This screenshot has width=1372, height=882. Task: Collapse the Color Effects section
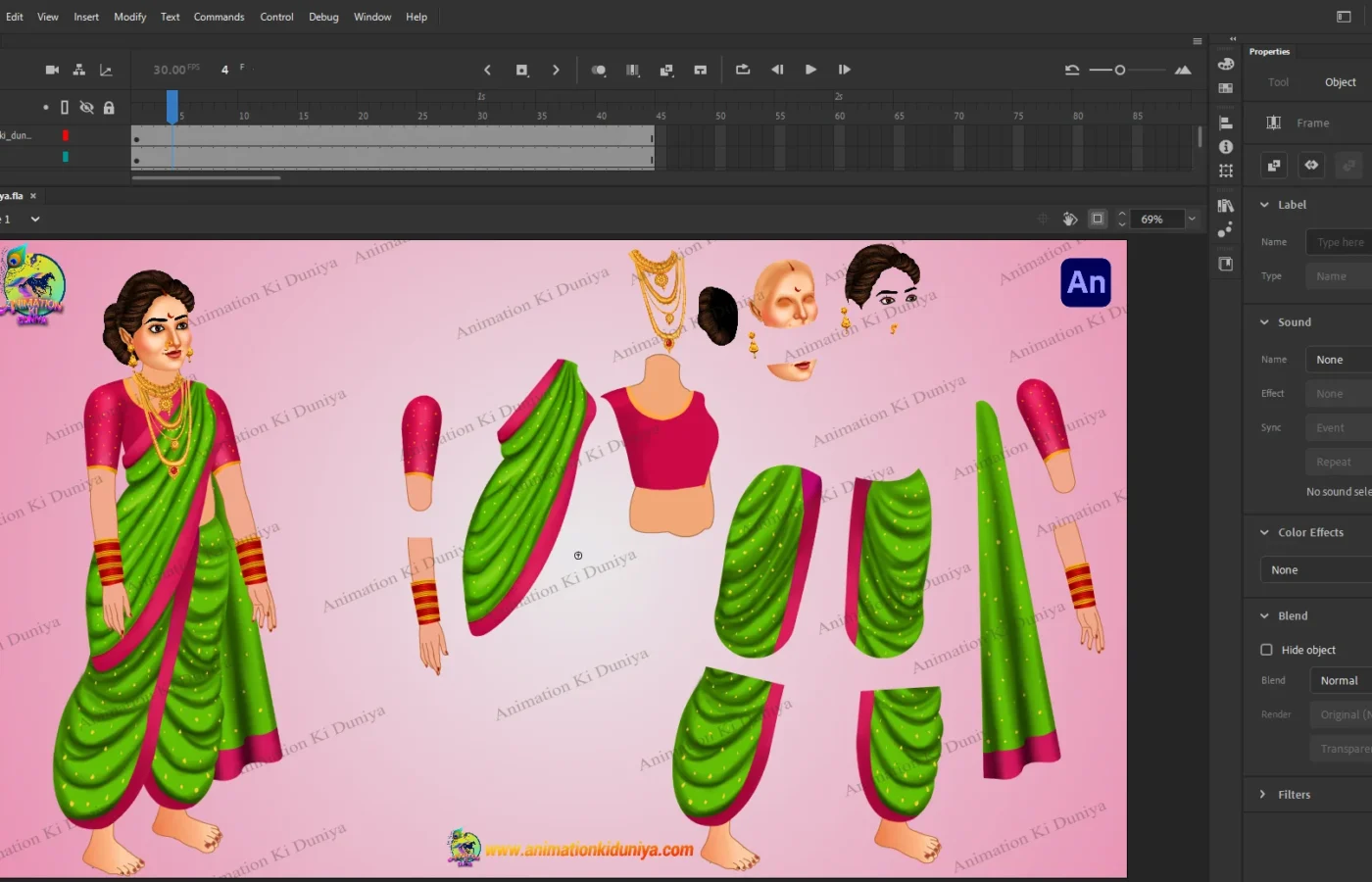pyautogui.click(x=1264, y=532)
